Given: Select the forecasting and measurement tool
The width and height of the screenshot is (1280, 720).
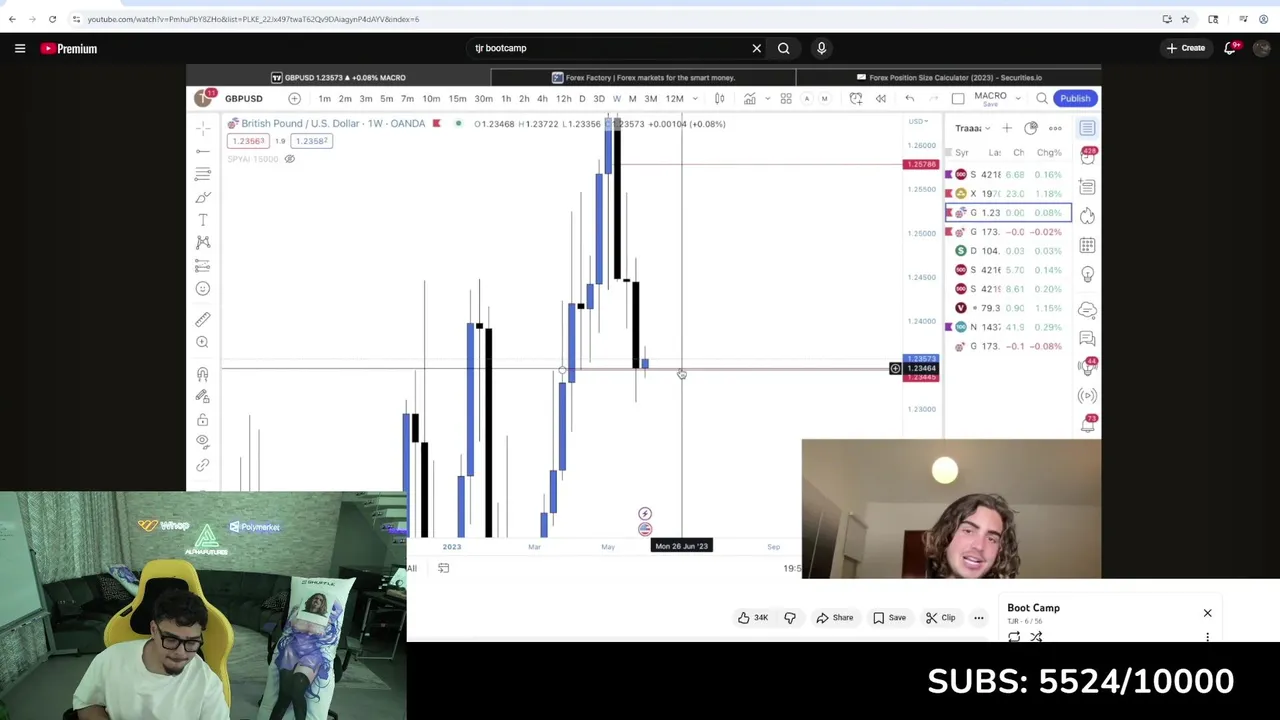Looking at the screenshot, I should point(203,265).
